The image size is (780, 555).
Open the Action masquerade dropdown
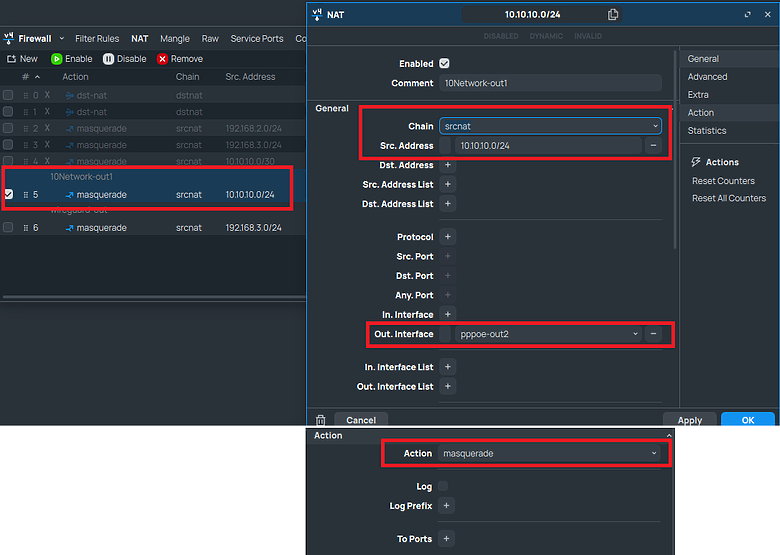point(549,454)
